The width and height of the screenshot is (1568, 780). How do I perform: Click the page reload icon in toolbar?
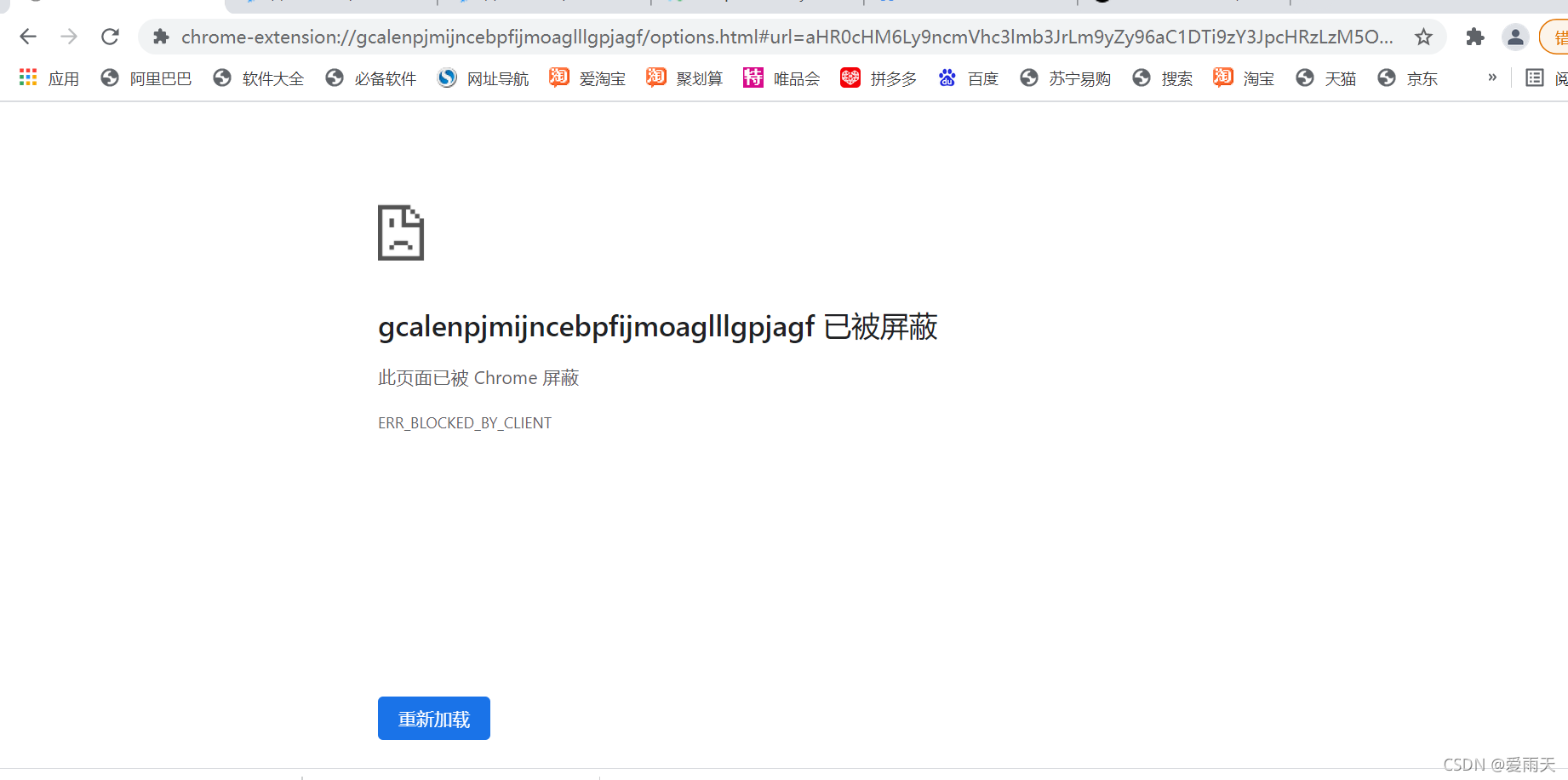point(110,37)
